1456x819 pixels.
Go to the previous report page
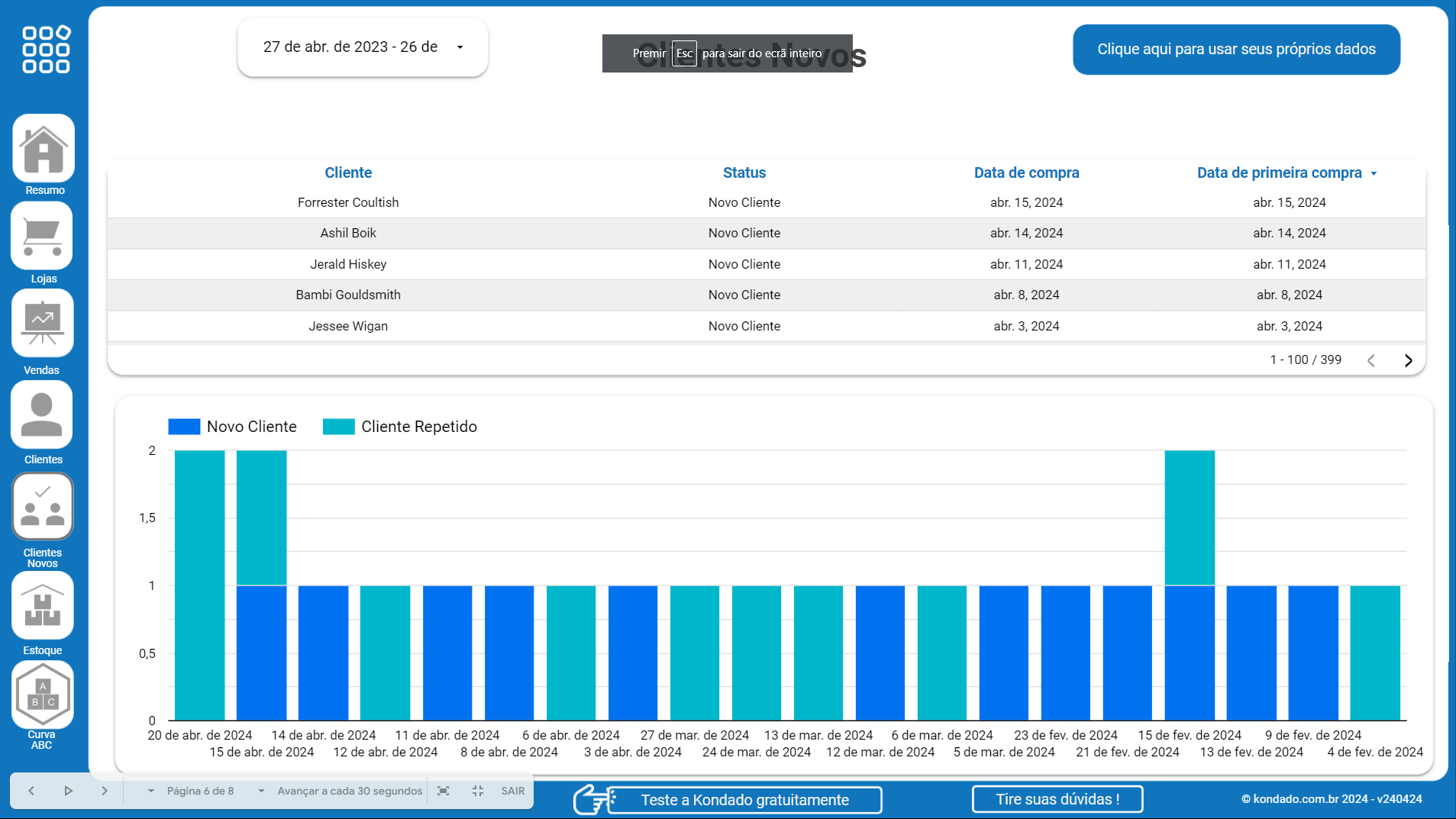(x=31, y=791)
